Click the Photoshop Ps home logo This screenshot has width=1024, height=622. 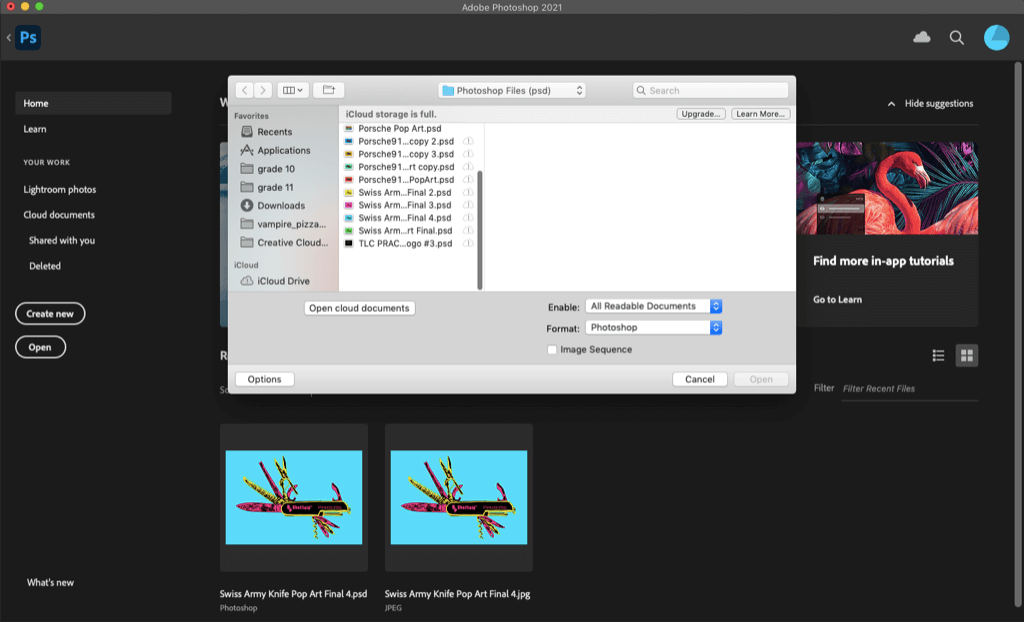tap(28, 38)
